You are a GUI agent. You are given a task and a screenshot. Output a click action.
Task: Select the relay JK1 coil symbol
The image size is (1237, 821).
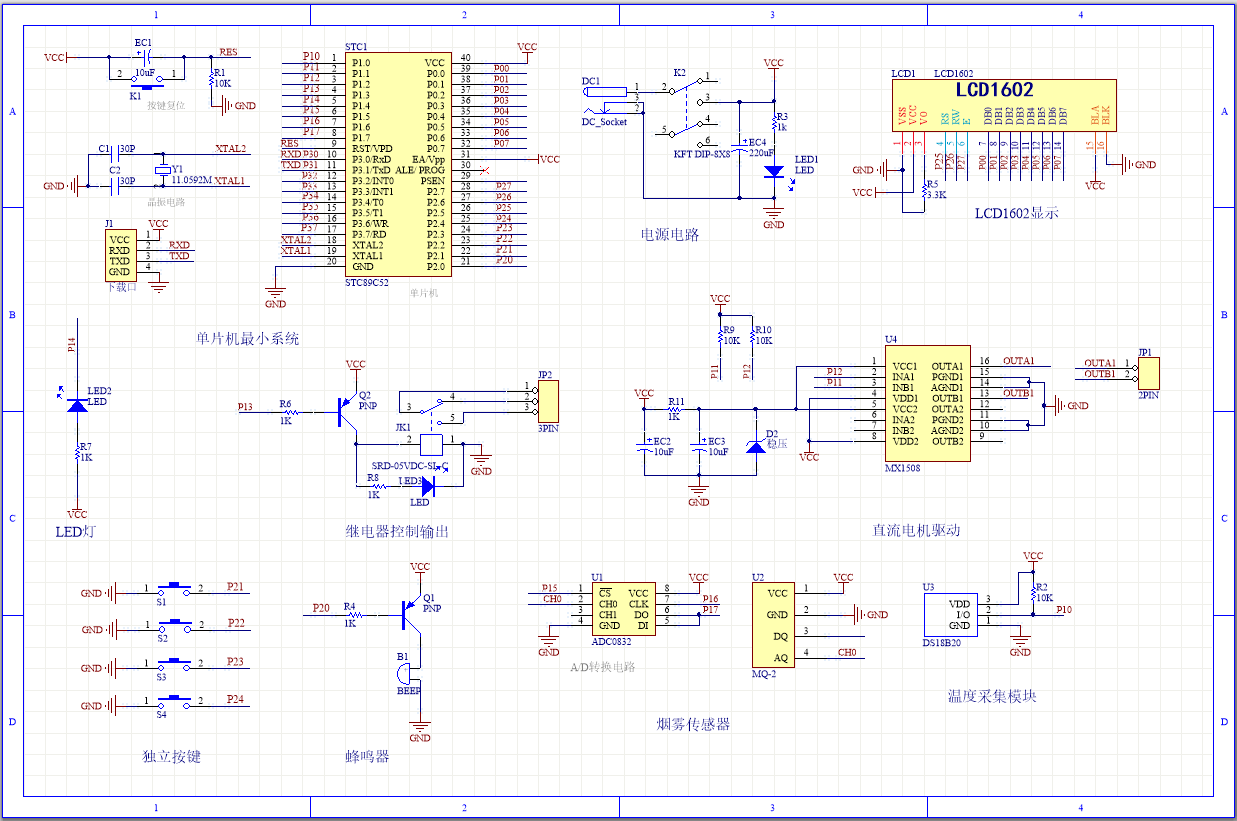pos(431,443)
